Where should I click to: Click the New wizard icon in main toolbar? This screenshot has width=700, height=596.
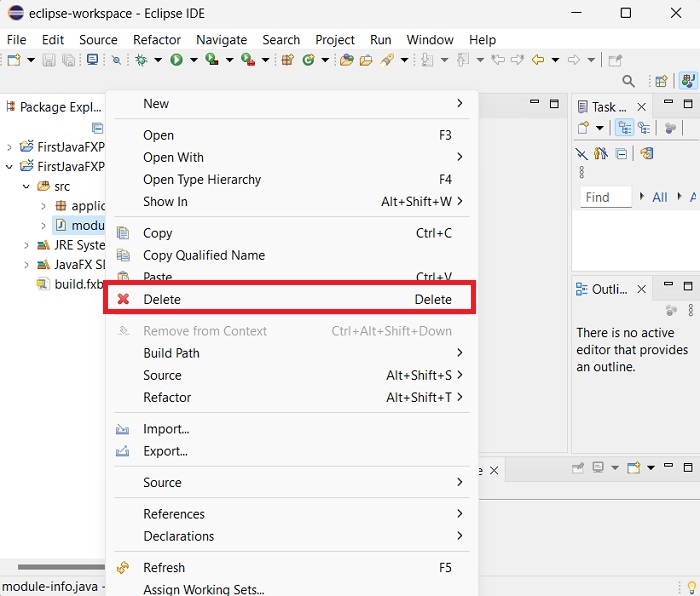point(14,60)
